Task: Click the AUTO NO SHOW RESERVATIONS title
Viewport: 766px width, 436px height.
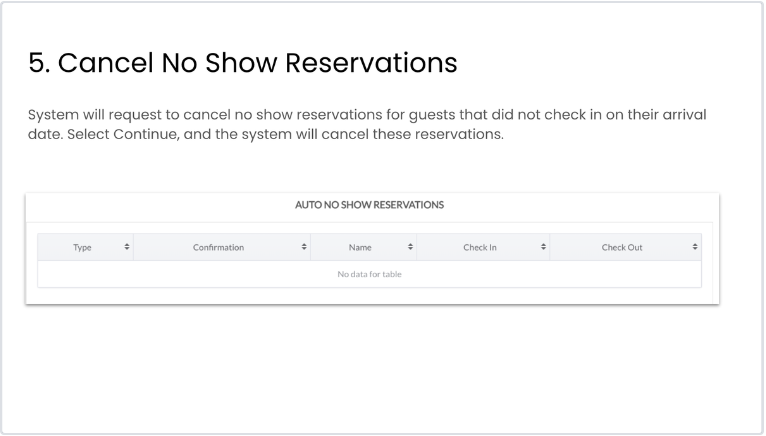Action: (369, 205)
